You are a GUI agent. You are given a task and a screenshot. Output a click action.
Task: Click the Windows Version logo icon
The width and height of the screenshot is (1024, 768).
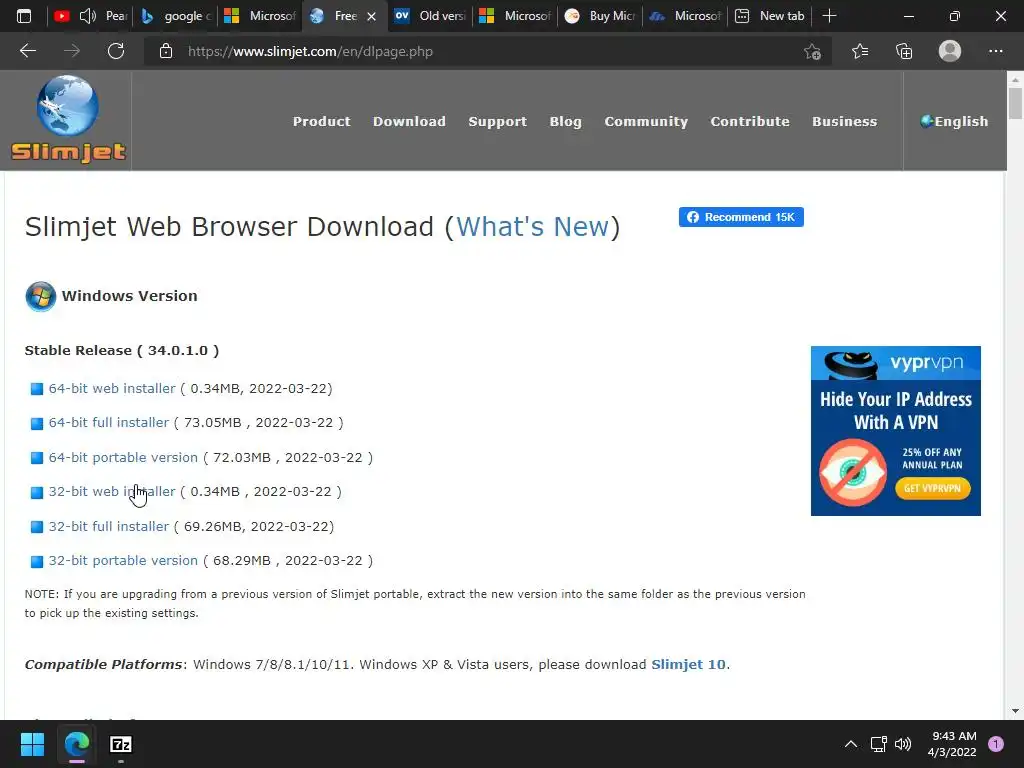tap(40, 296)
